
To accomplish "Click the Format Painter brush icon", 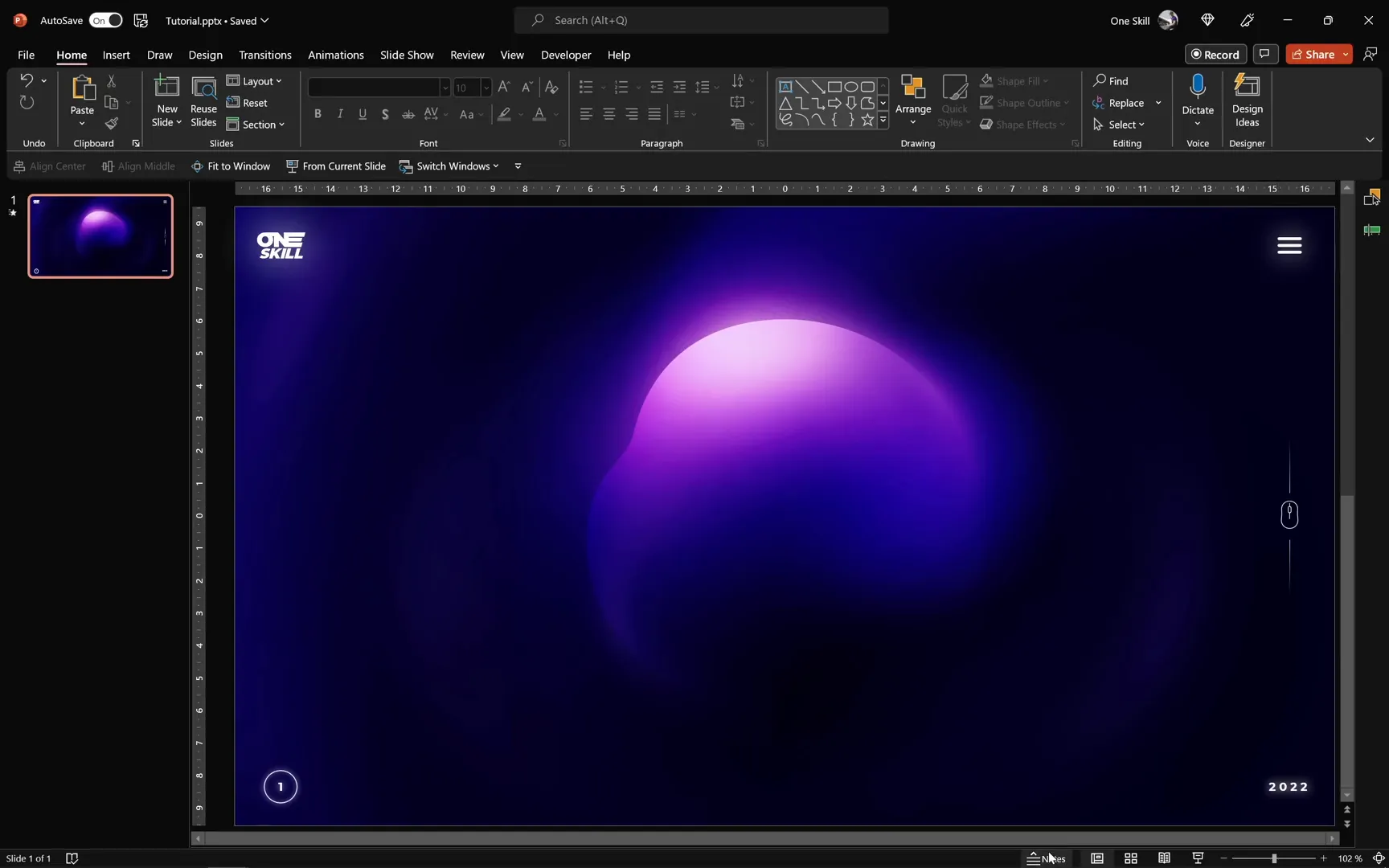I will (112, 124).
